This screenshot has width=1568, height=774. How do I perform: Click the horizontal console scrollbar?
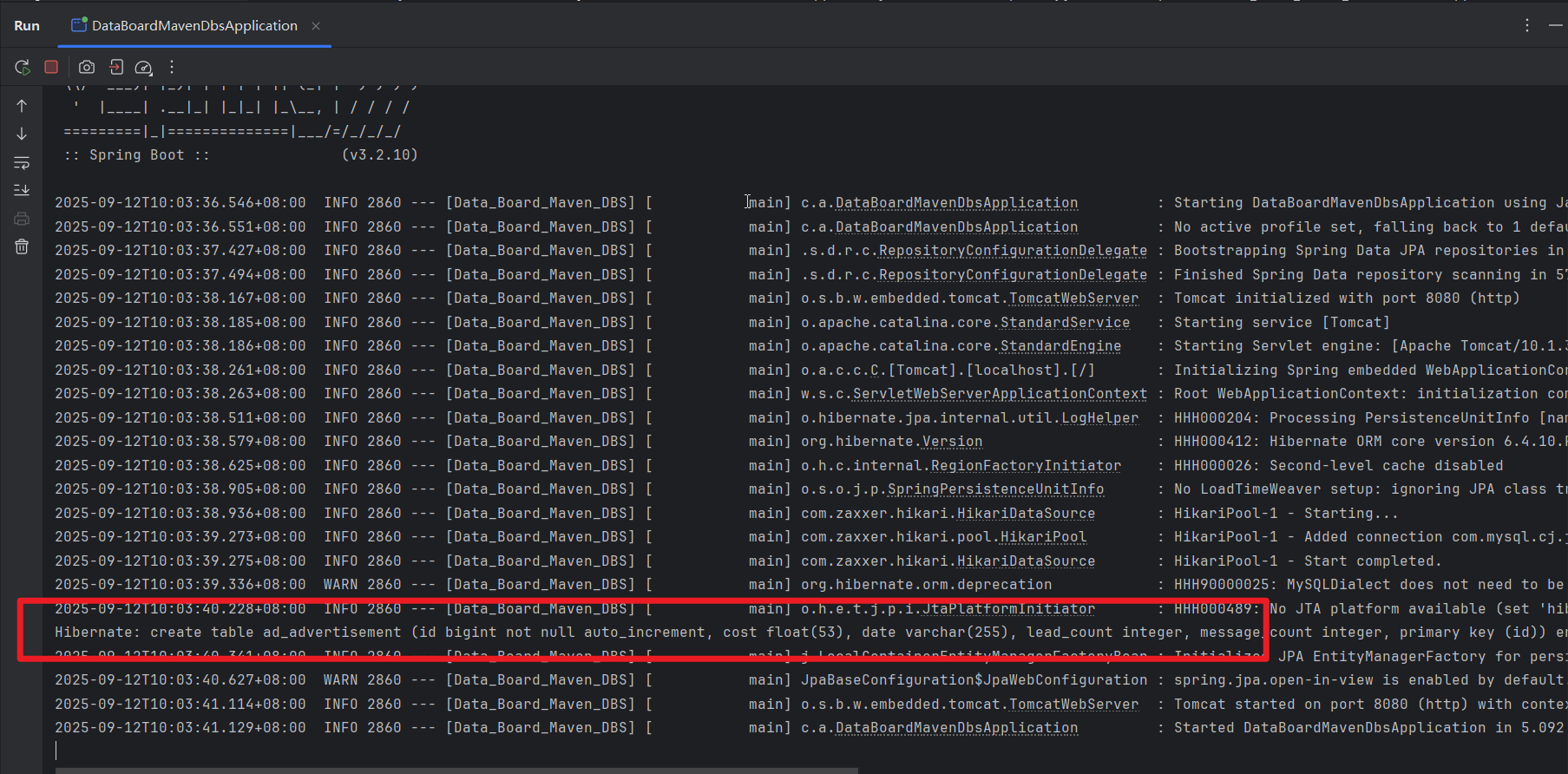click(456, 771)
